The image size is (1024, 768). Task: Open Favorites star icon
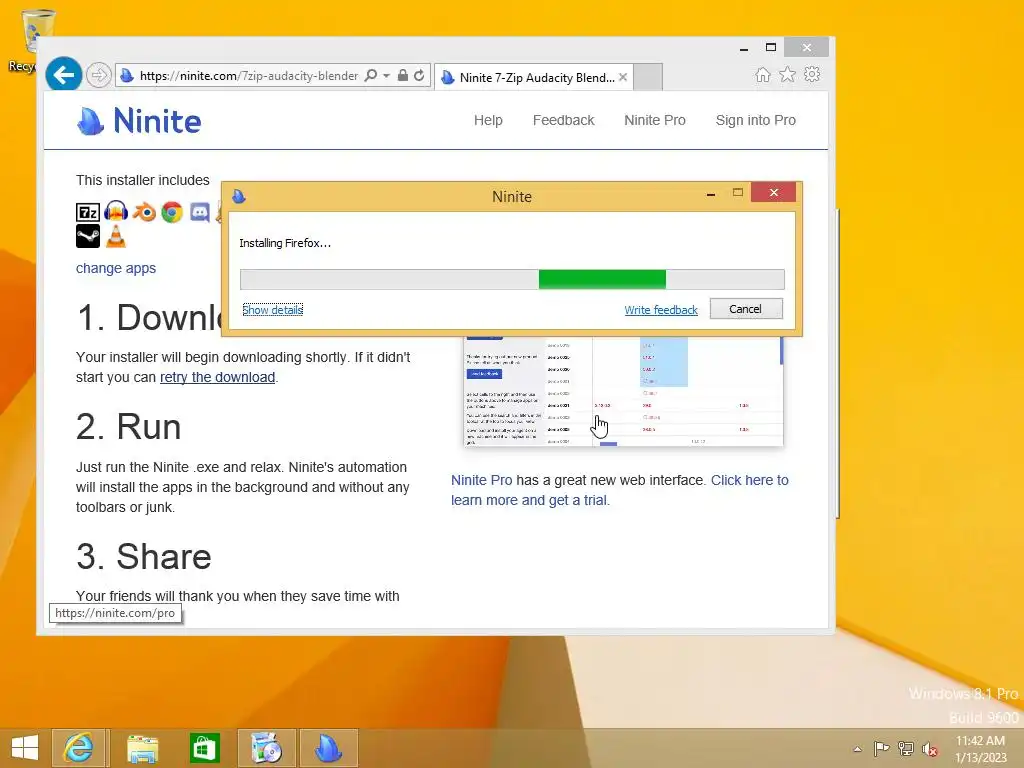(x=788, y=74)
